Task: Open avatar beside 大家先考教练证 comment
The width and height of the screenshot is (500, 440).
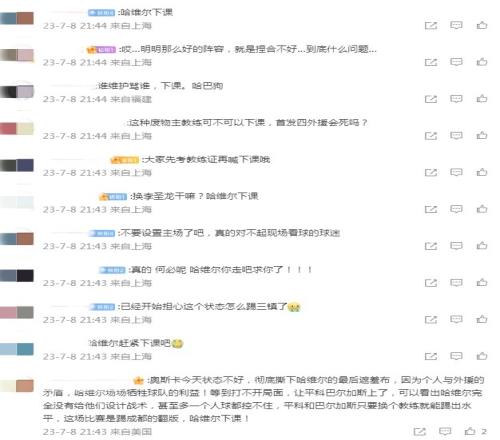Action: [17, 165]
